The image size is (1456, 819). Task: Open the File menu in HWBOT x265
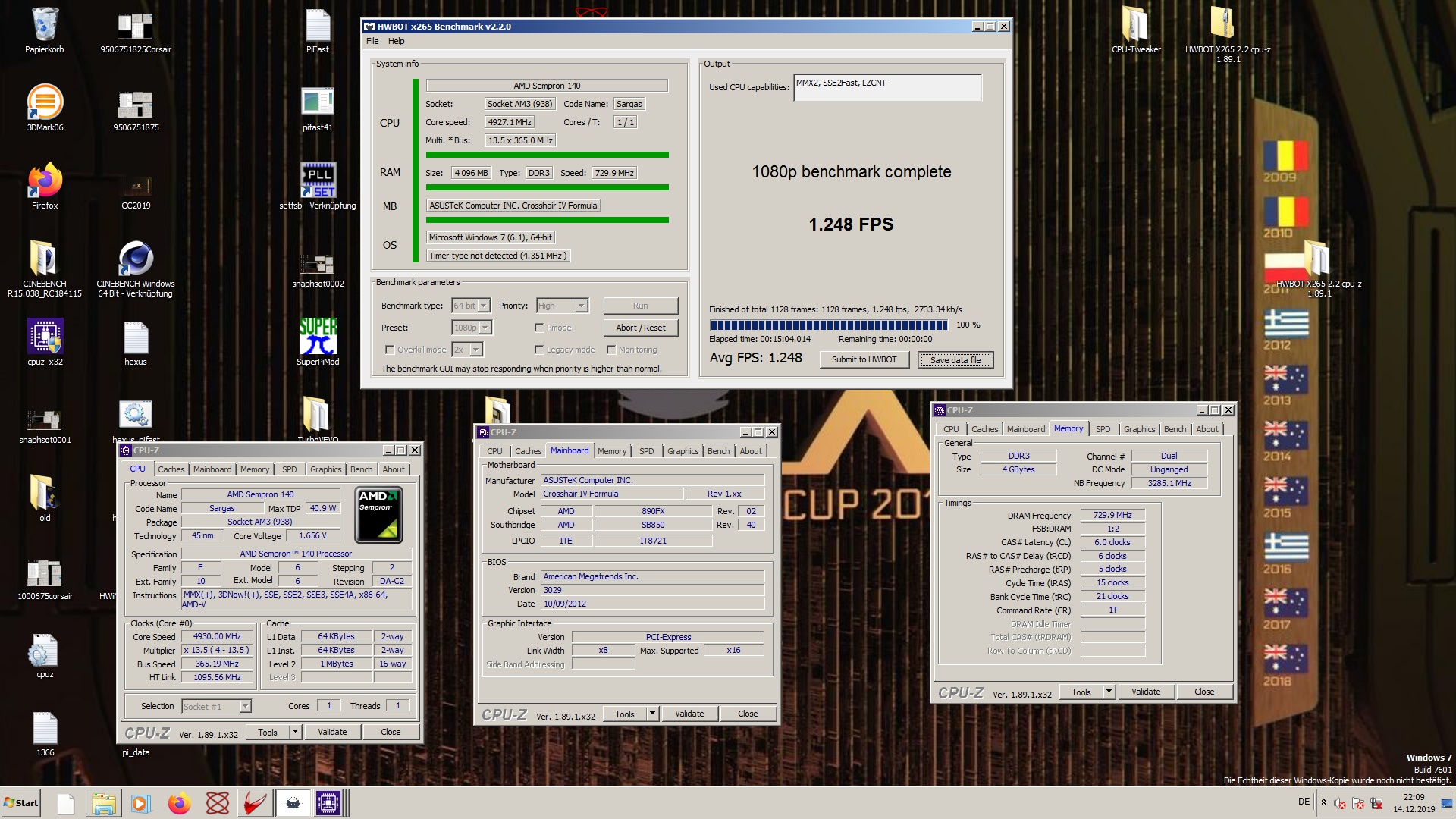tap(372, 41)
